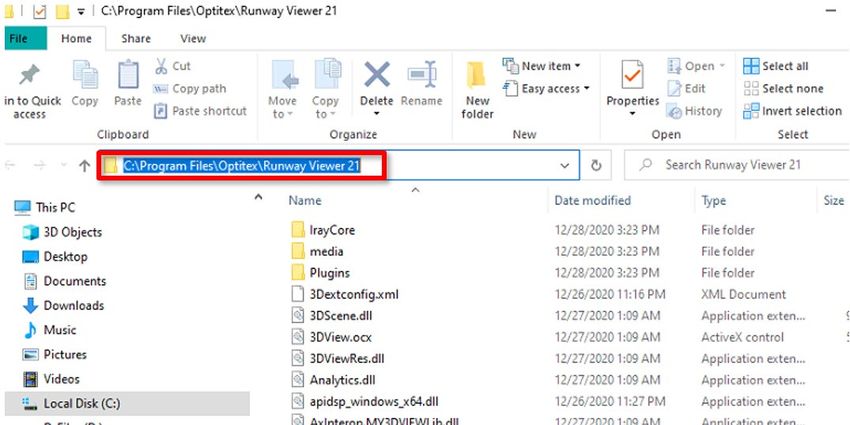Open Desktop in navigation pane

tap(55, 256)
